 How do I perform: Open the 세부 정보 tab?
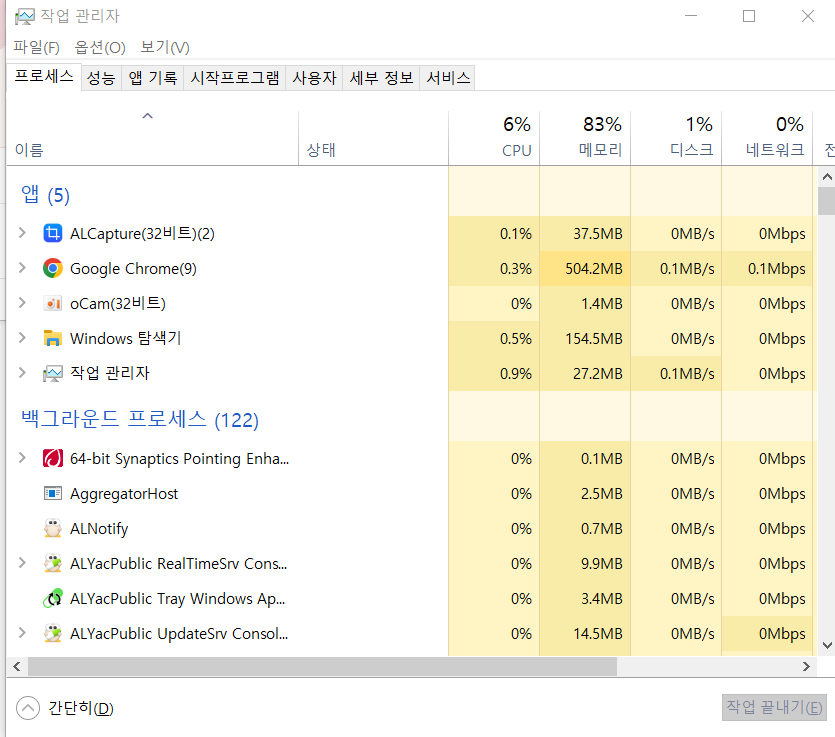tap(381, 78)
